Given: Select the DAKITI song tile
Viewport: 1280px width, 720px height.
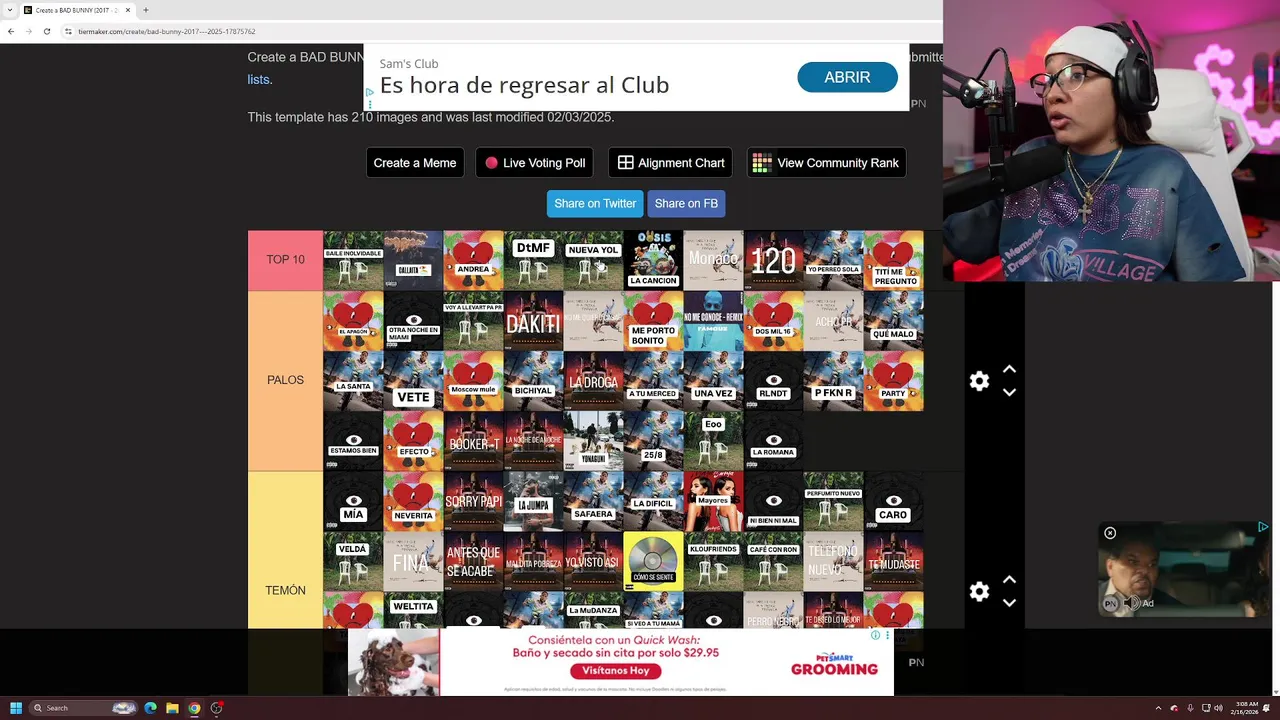Looking at the screenshot, I should click(533, 320).
